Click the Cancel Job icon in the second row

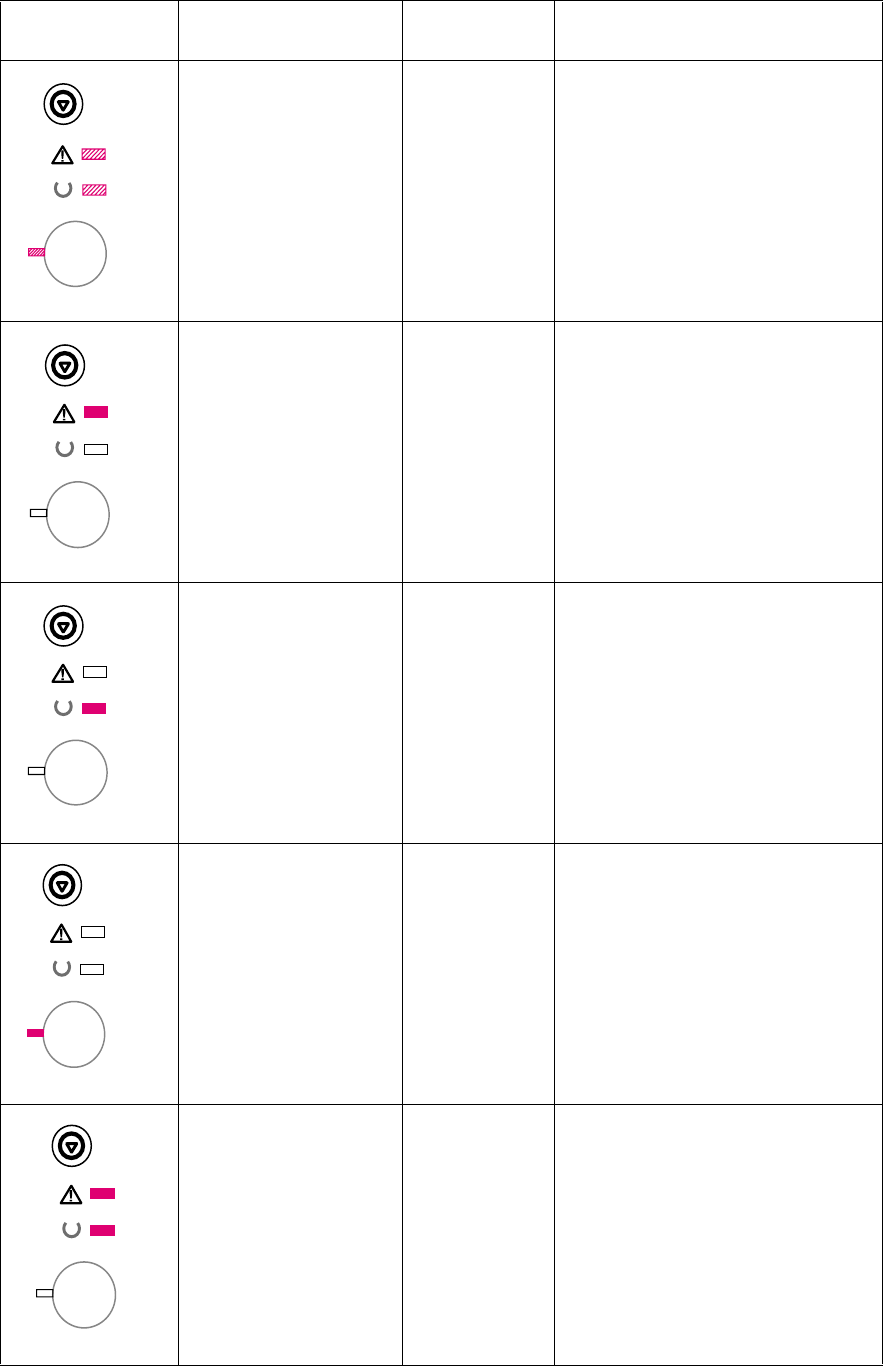[x=64, y=366]
